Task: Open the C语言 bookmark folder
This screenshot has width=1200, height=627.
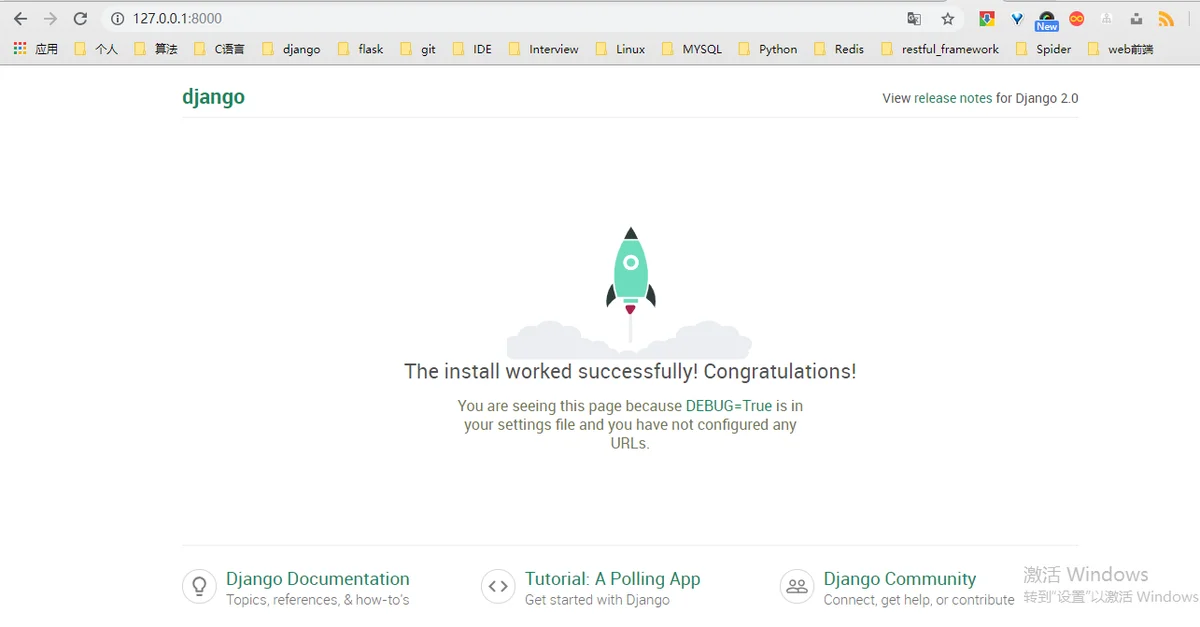Action: pyautogui.click(x=219, y=49)
